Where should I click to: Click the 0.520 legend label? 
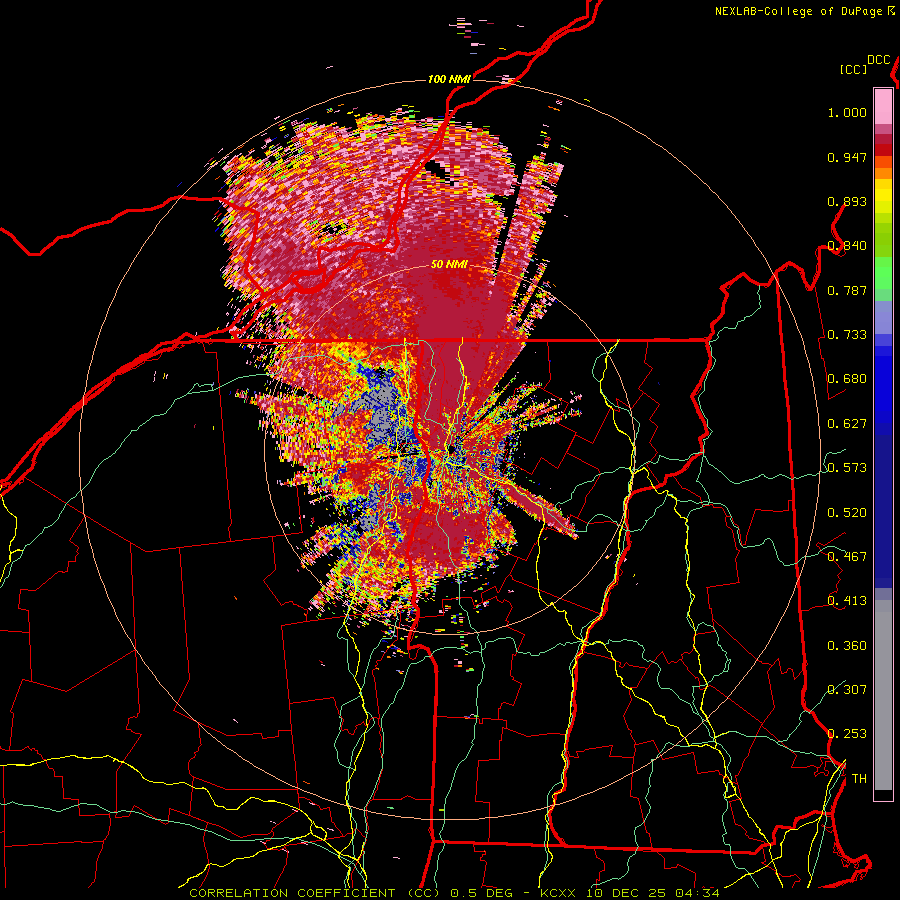coord(847,513)
